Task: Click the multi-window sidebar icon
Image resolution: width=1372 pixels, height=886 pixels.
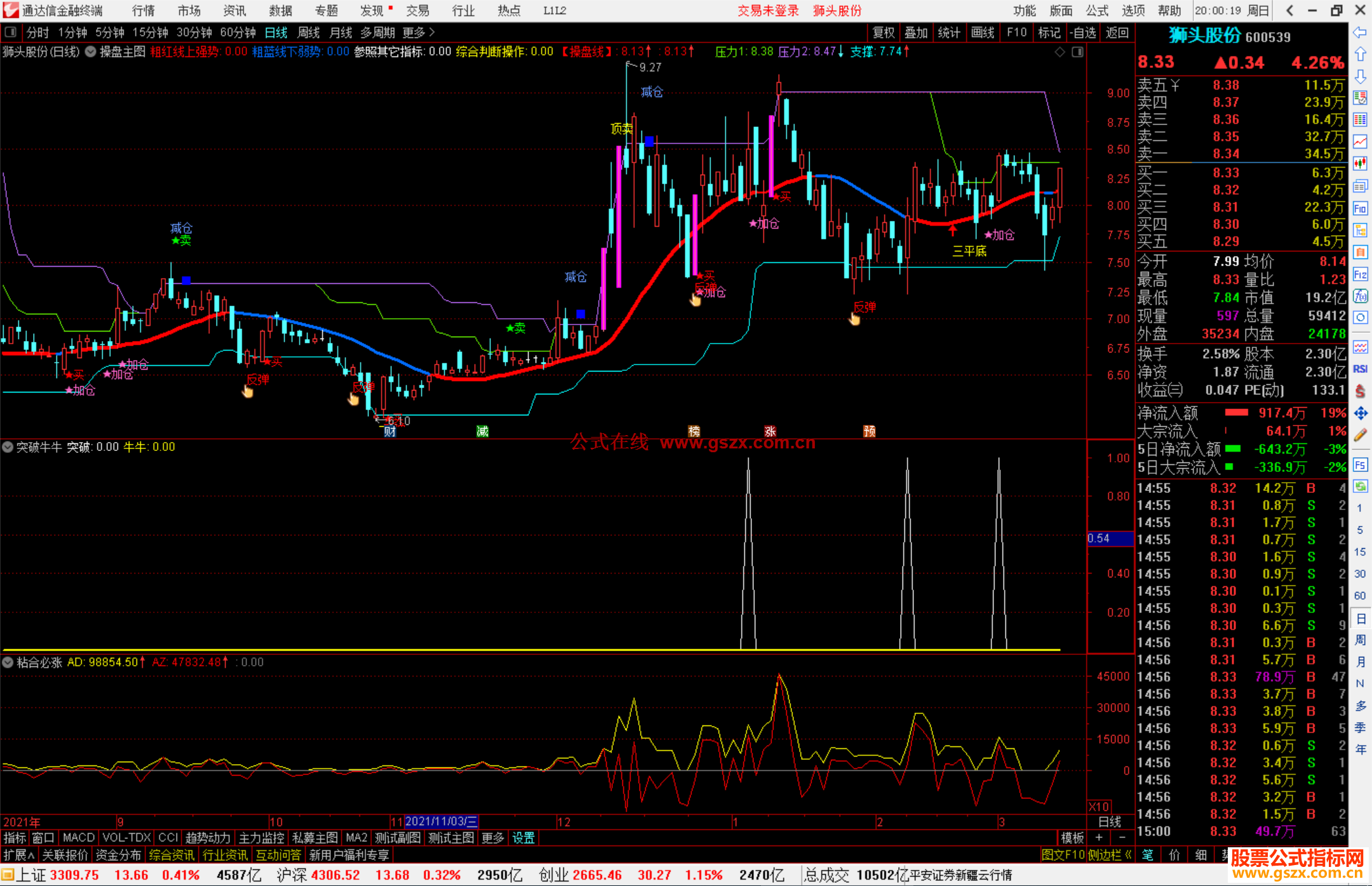Action: coord(1360,186)
